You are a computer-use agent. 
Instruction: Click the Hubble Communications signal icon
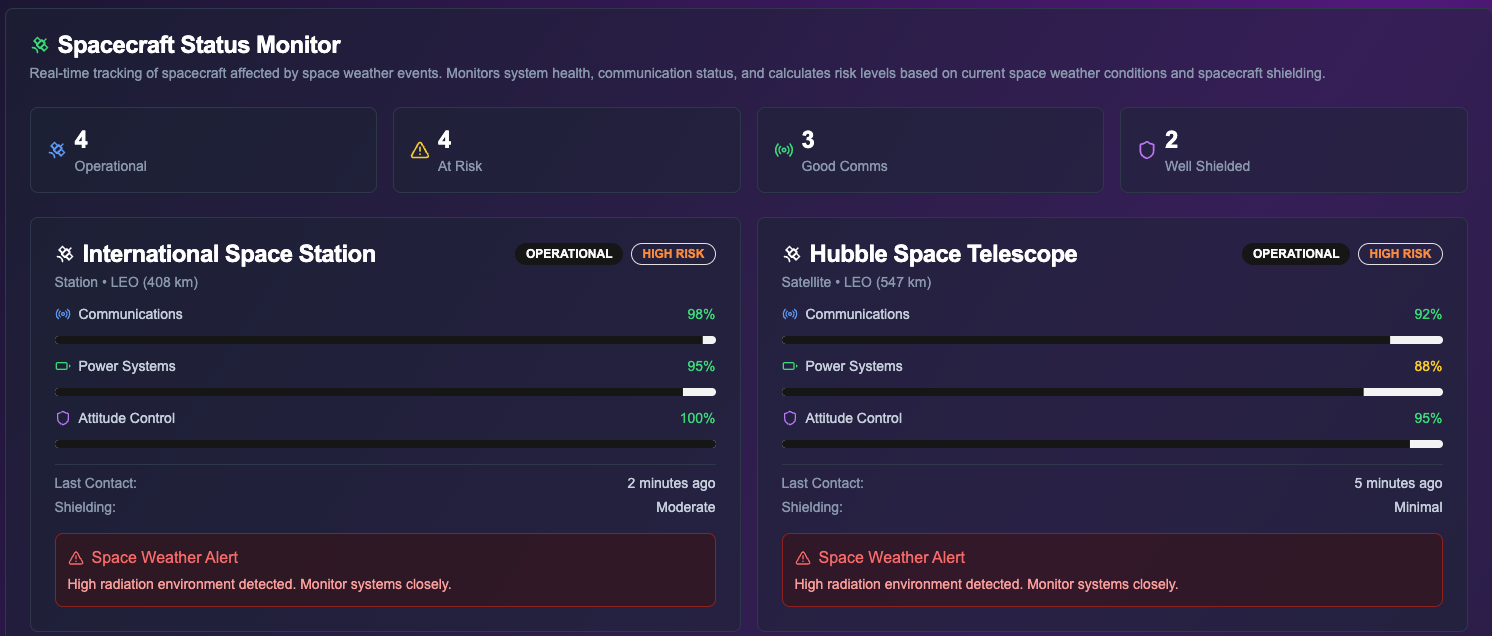[x=790, y=314]
